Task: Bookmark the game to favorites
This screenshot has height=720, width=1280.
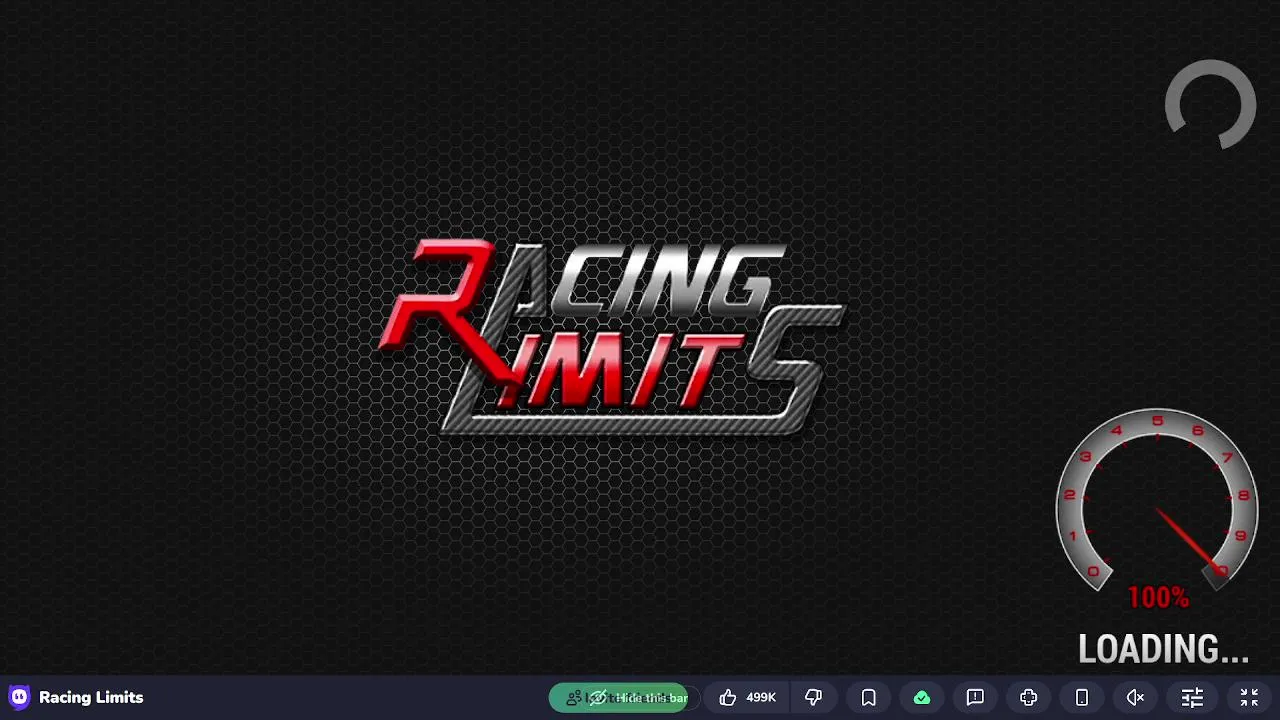Action: pyautogui.click(x=868, y=698)
